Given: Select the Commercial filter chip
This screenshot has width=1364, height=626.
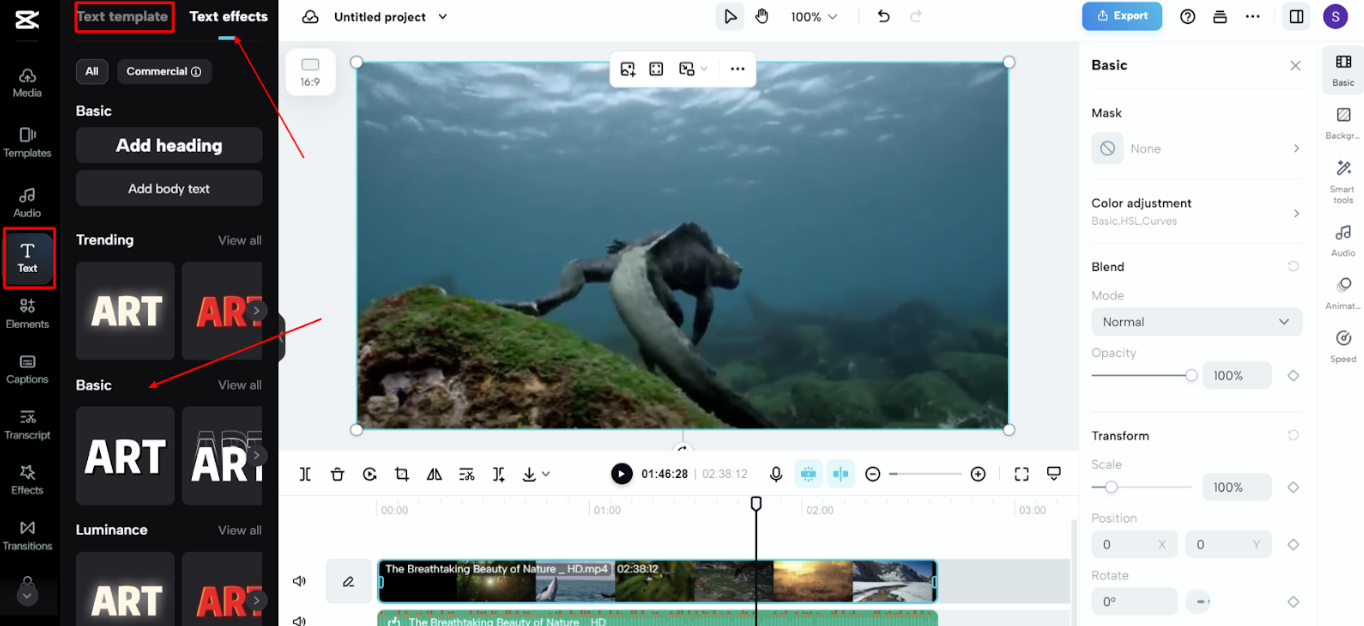Looking at the screenshot, I should pyautogui.click(x=164, y=71).
